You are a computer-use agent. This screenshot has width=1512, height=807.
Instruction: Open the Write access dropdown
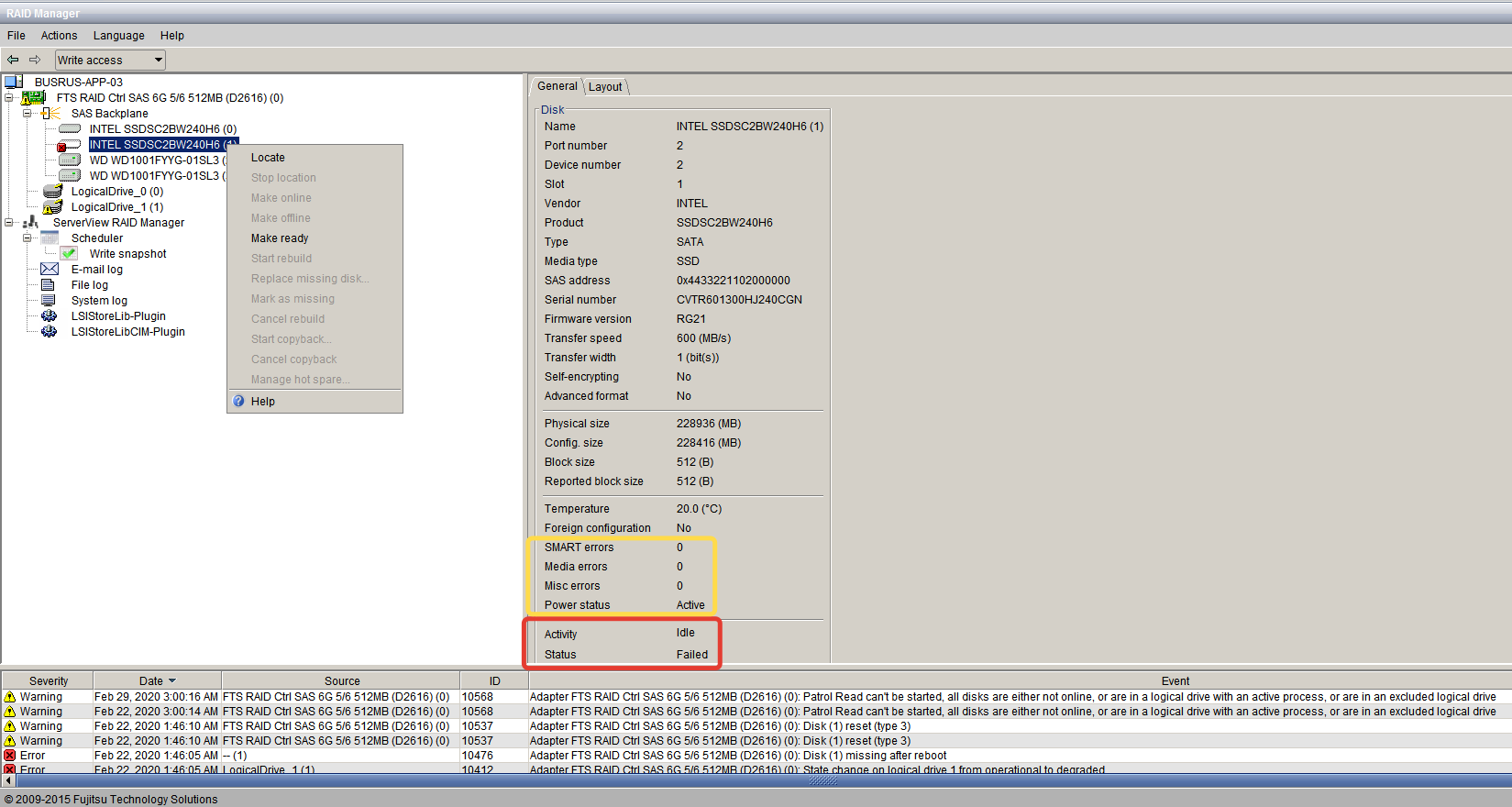158,61
